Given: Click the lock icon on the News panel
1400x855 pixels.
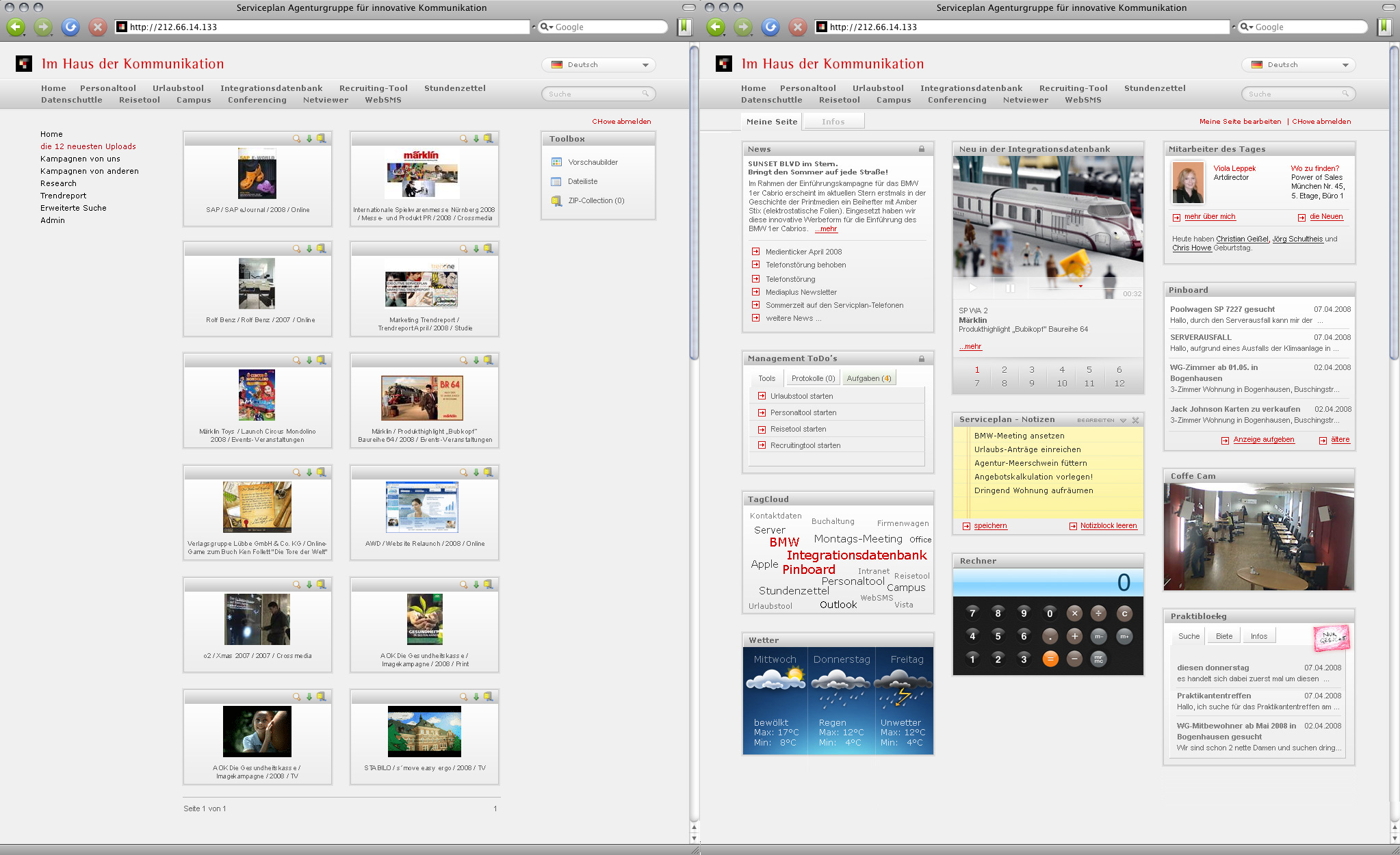Looking at the screenshot, I should point(922,149).
